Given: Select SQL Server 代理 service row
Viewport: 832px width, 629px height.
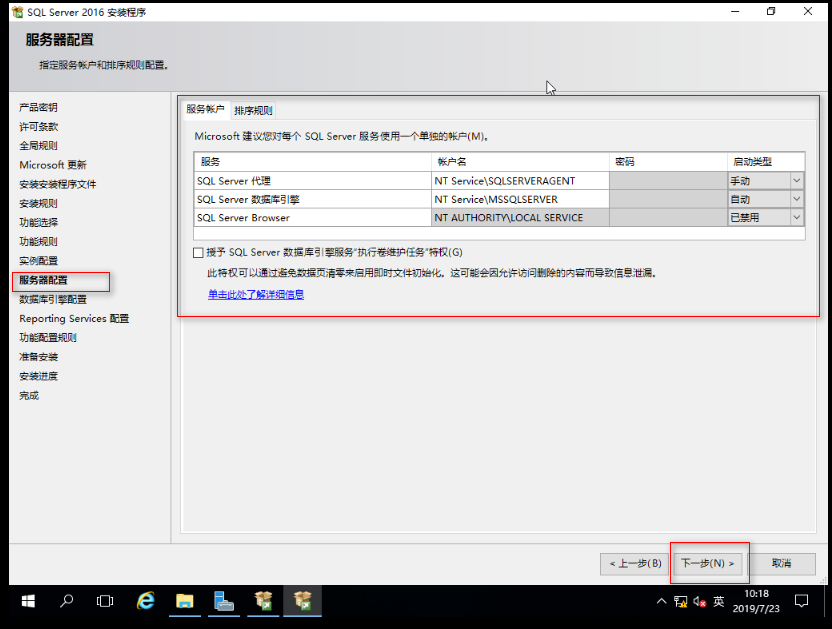Looking at the screenshot, I should pos(313,181).
